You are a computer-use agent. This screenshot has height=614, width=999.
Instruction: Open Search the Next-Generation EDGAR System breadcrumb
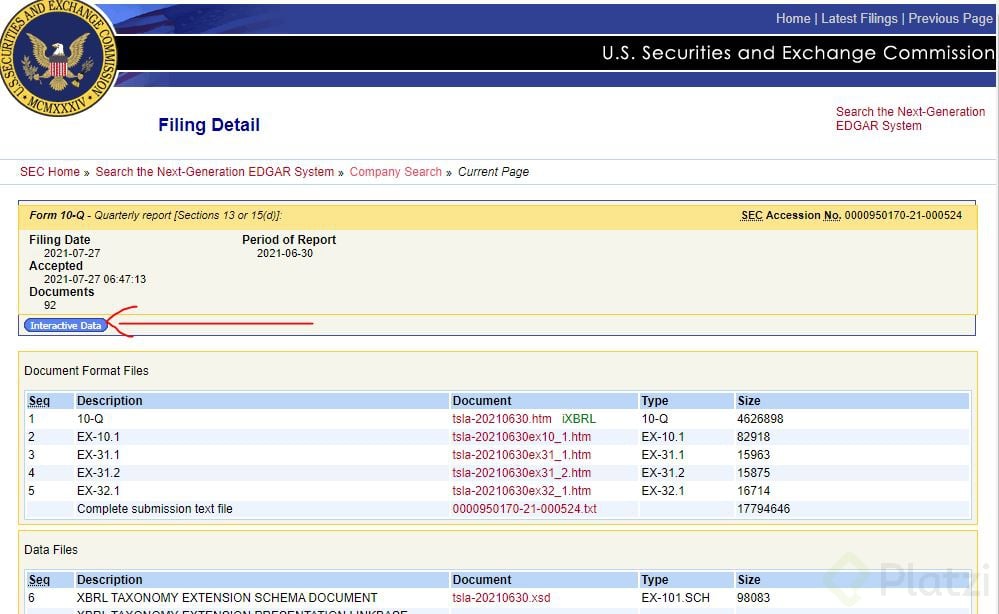click(215, 172)
